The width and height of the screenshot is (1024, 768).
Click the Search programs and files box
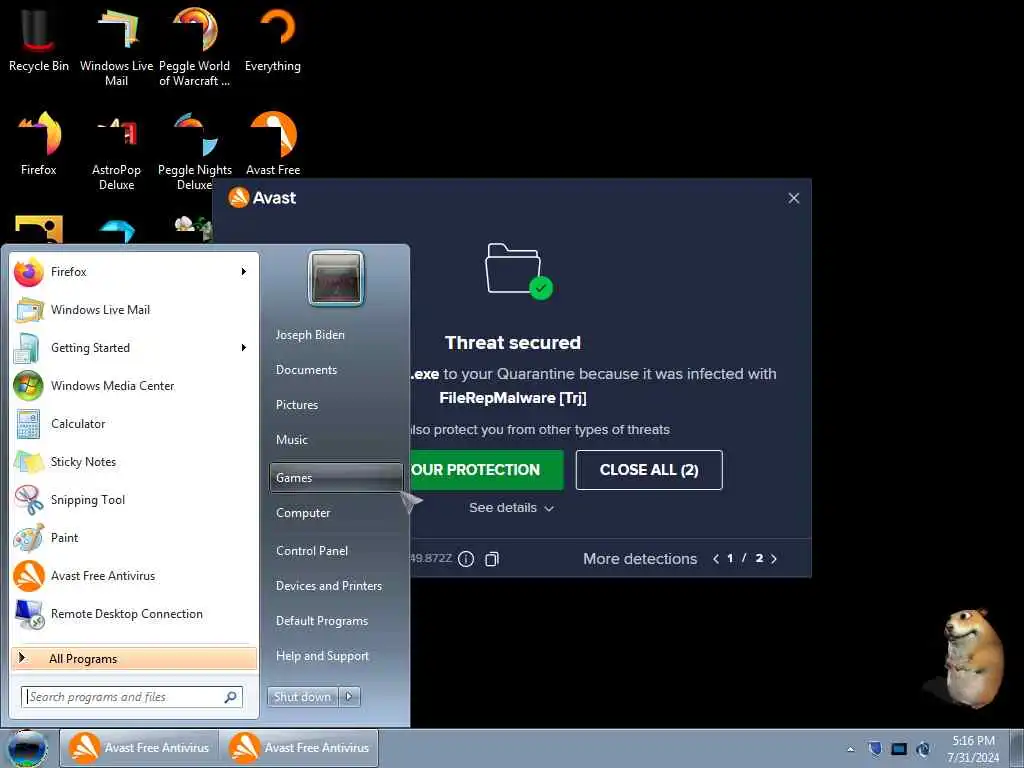pos(132,697)
